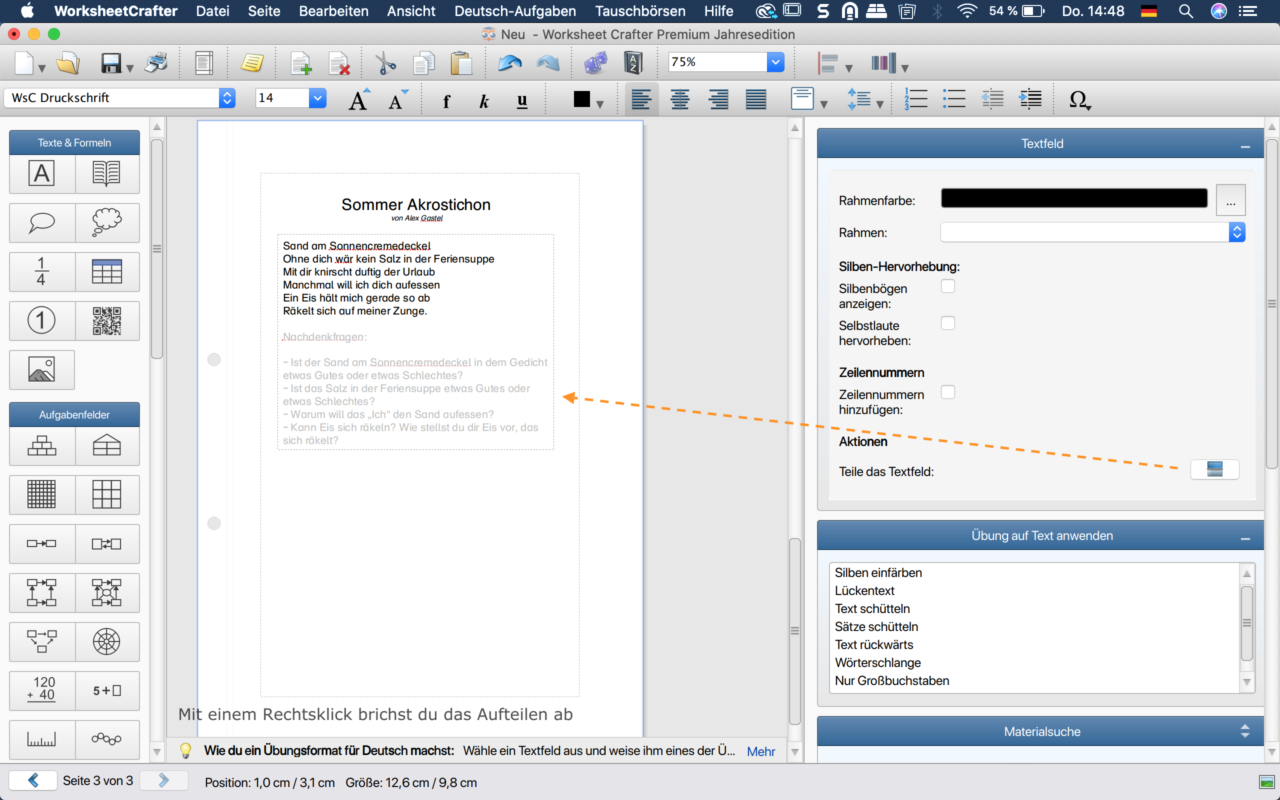Select Lückentext in the exercise list
The height and width of the screenshot is (800, 1280).
(x=866, y=591)
